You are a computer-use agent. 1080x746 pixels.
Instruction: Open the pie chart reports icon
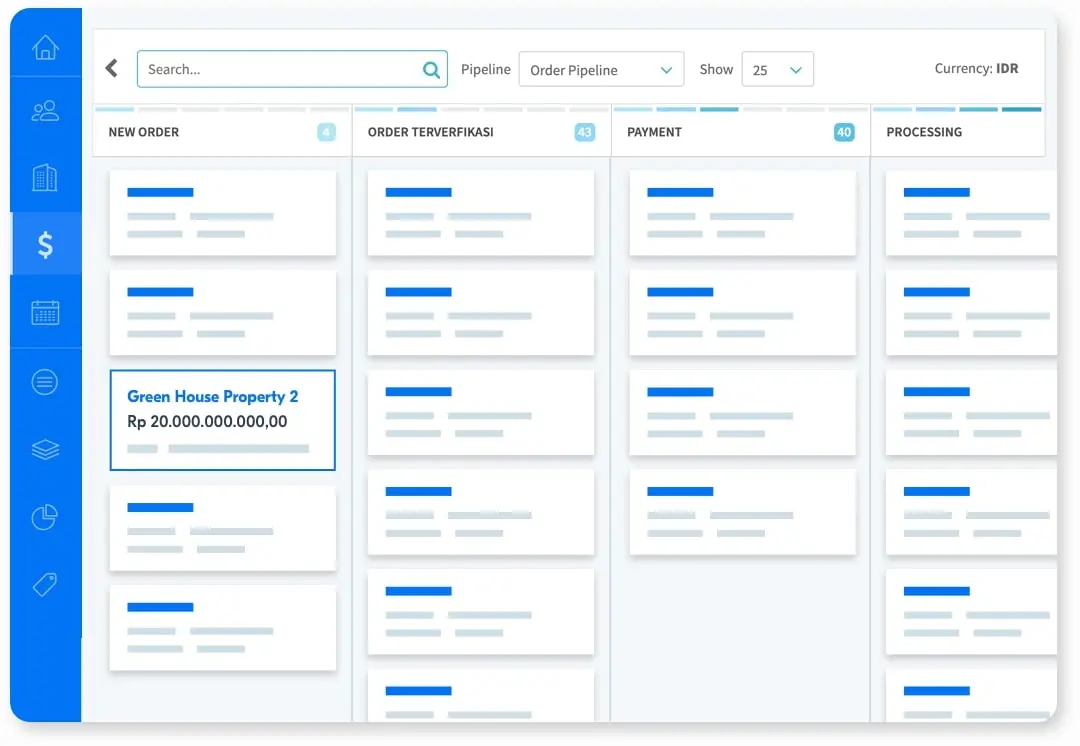(x=45, y=517)
